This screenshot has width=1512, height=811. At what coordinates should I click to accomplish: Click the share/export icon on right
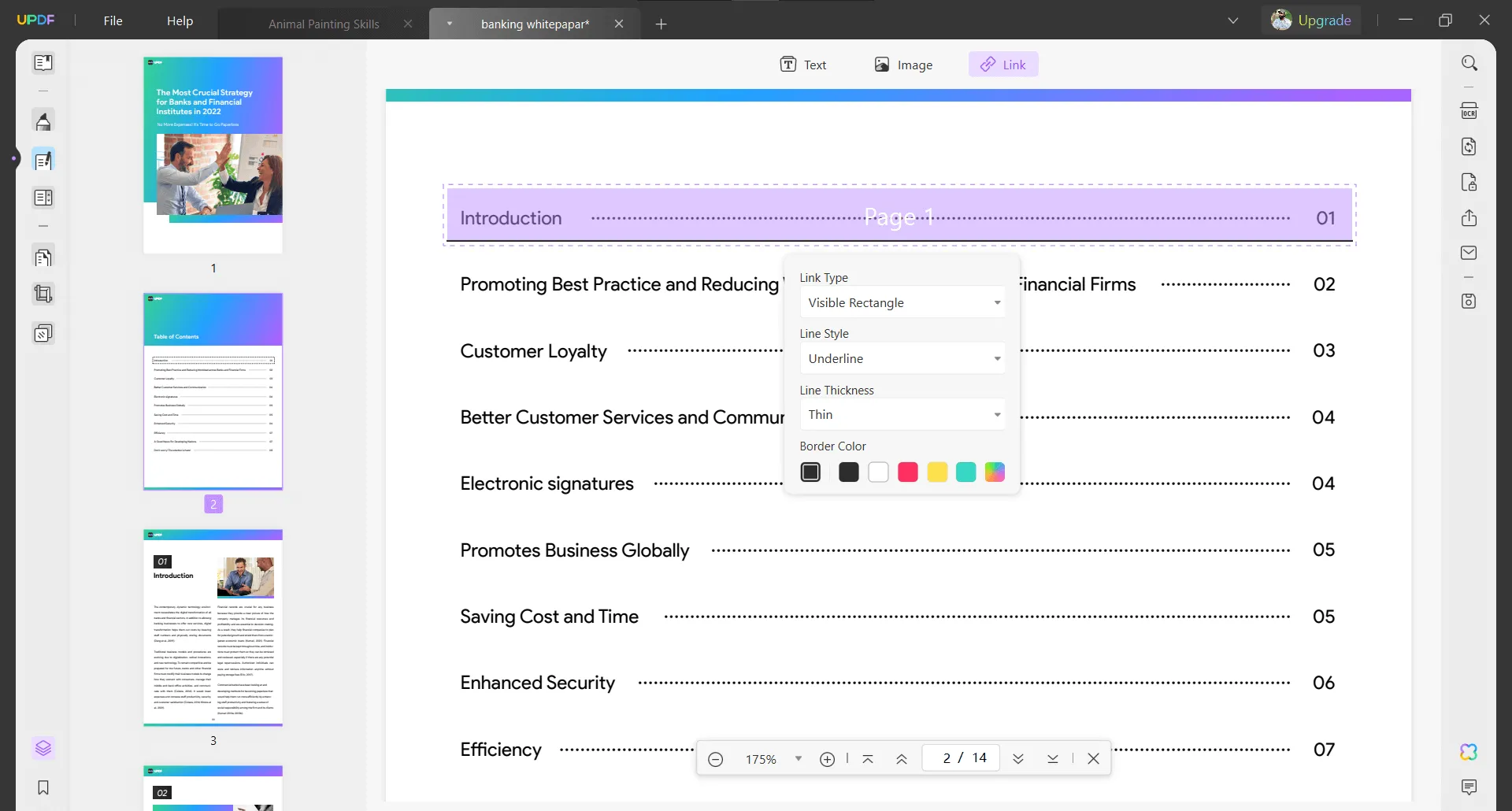click(x=1469, y=218)
